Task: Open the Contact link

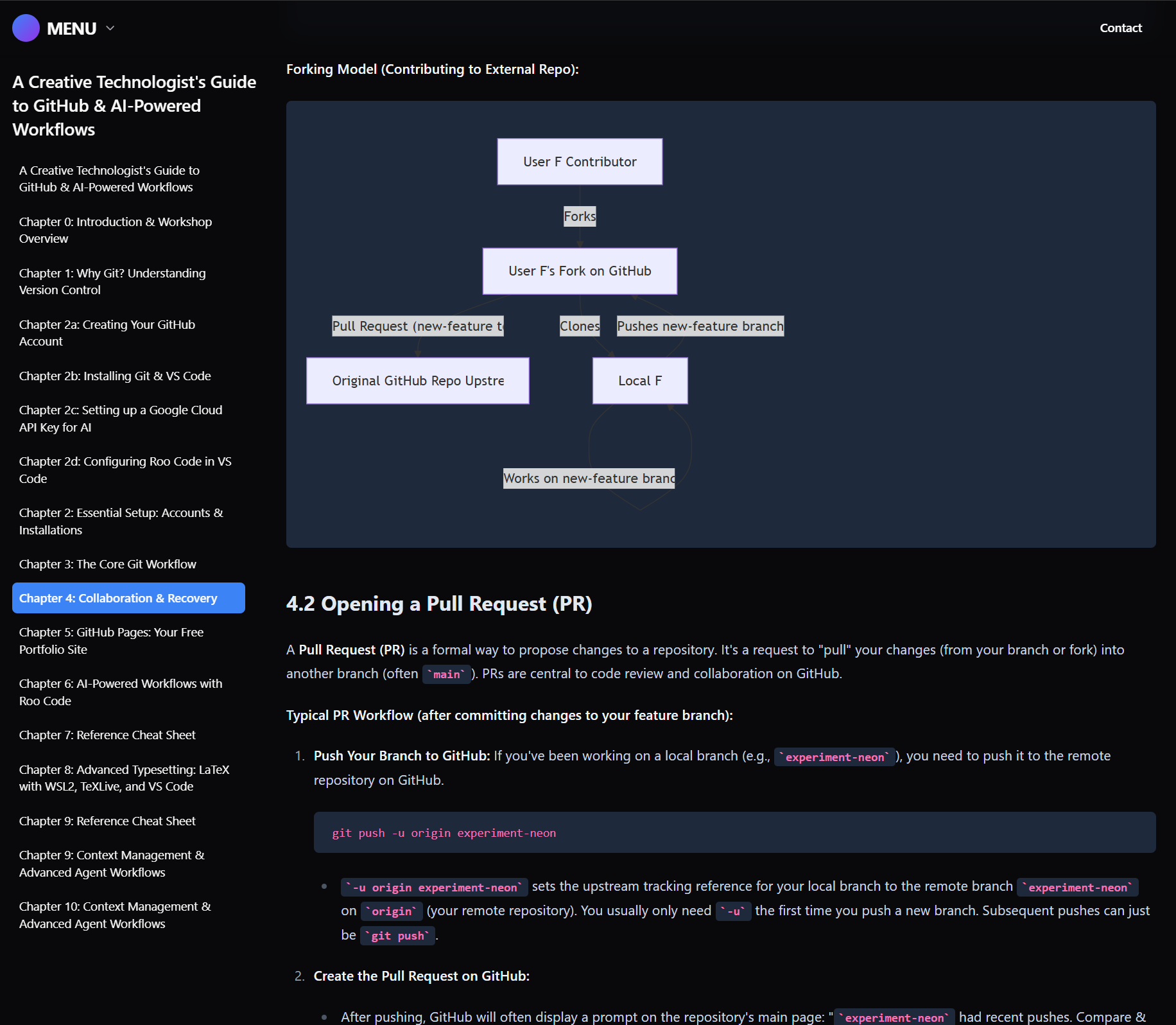Action: (x=1120, y=28)
